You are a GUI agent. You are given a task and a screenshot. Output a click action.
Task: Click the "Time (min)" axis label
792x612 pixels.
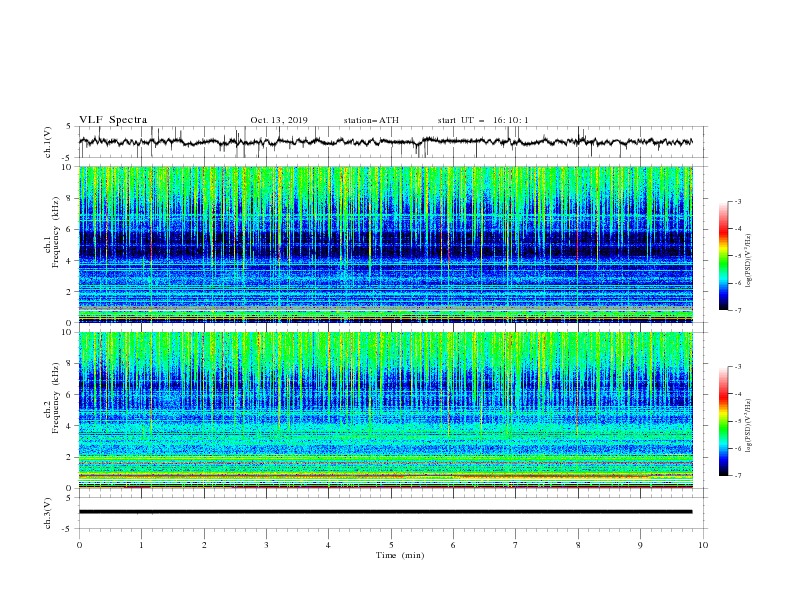click(400, 555)
